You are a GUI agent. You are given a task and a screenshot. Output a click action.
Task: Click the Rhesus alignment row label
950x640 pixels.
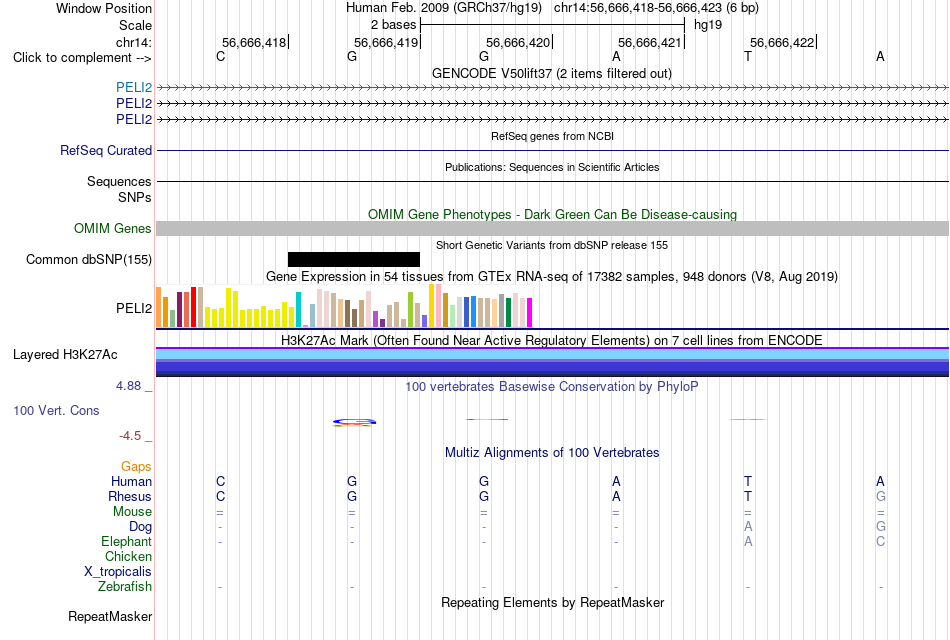130,496
